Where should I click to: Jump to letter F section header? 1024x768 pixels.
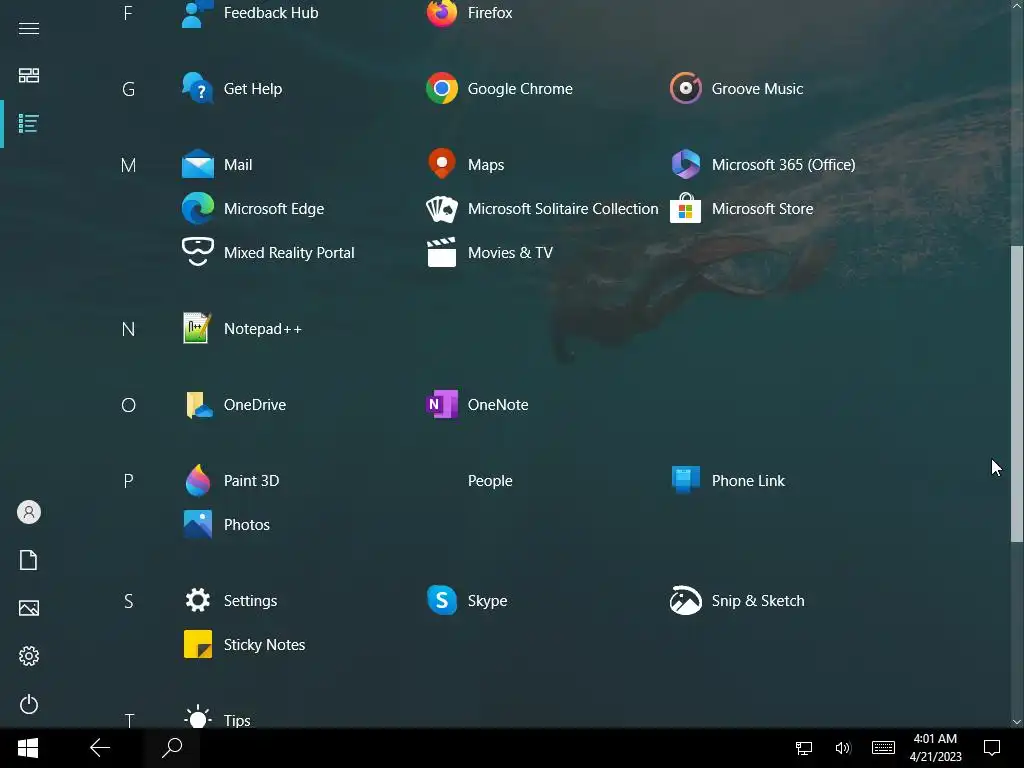tap(128, 13)
